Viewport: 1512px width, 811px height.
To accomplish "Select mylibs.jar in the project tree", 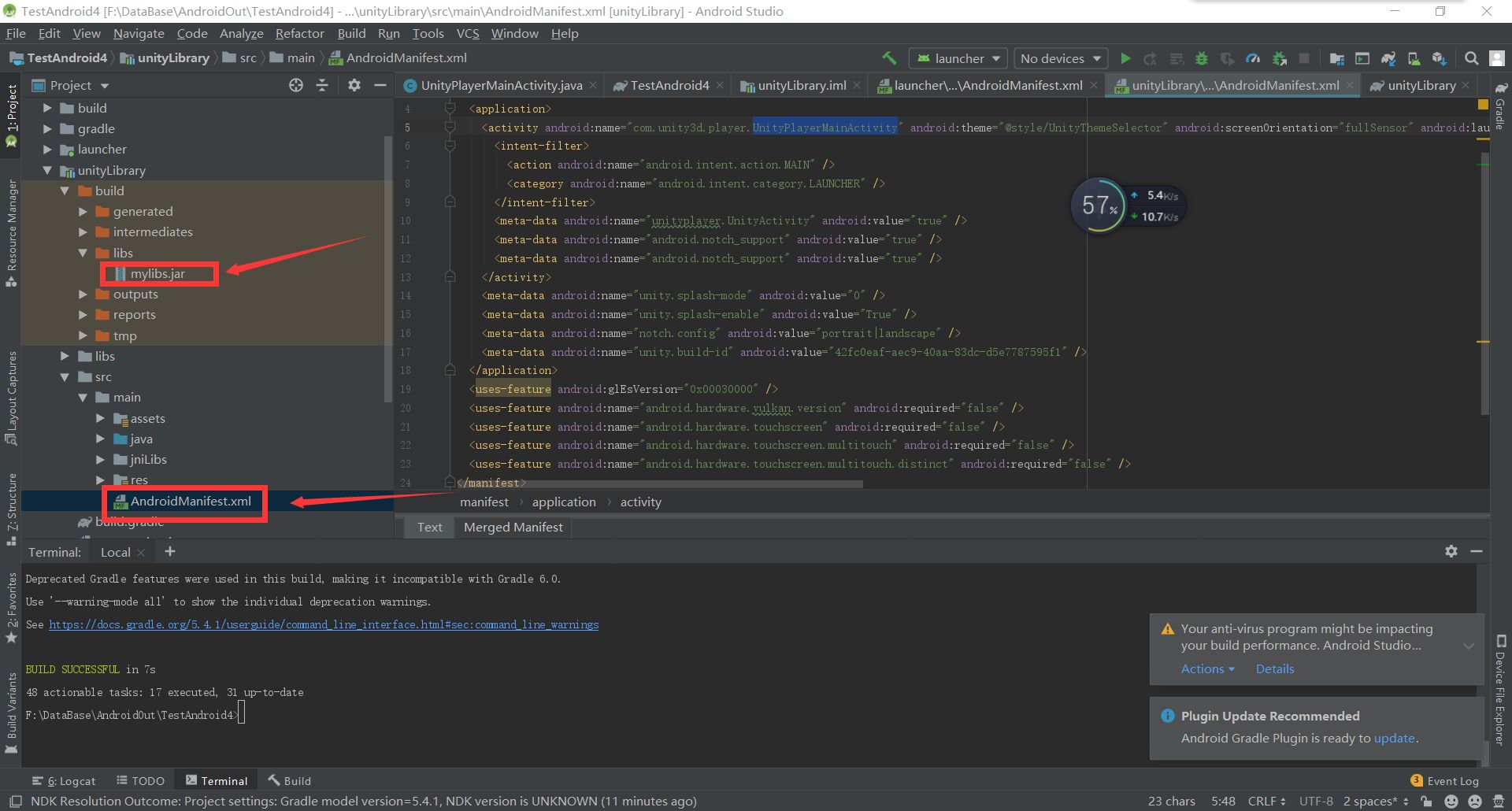I will click(157, 273).
